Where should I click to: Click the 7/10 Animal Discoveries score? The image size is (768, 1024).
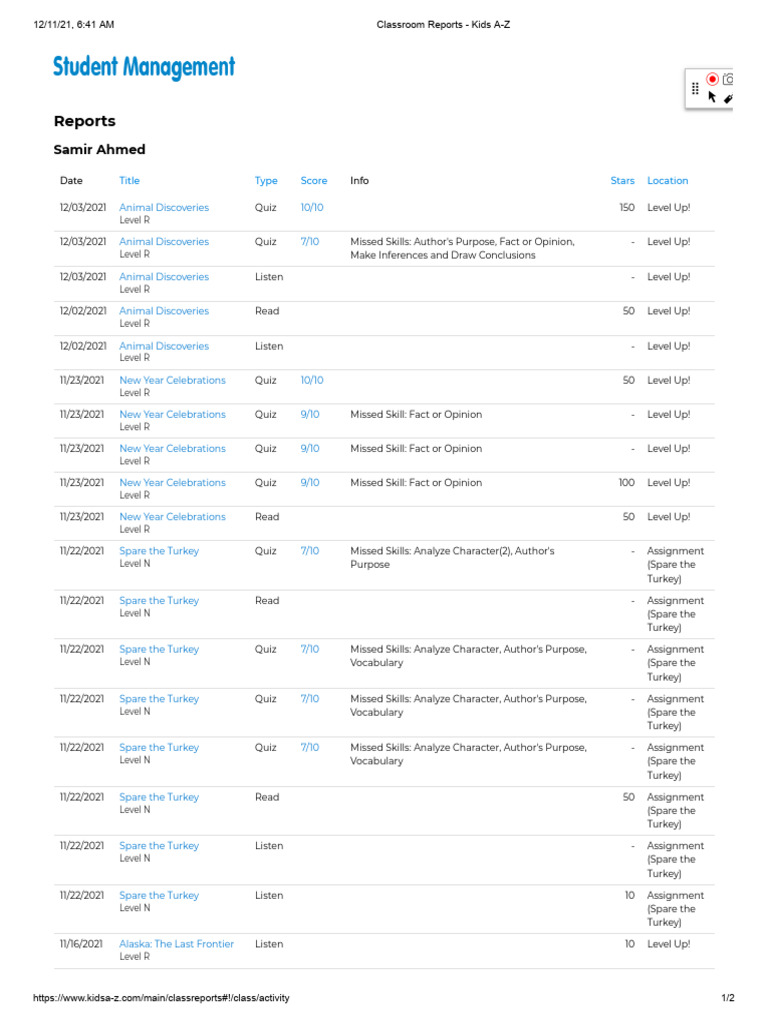point(310,242)
